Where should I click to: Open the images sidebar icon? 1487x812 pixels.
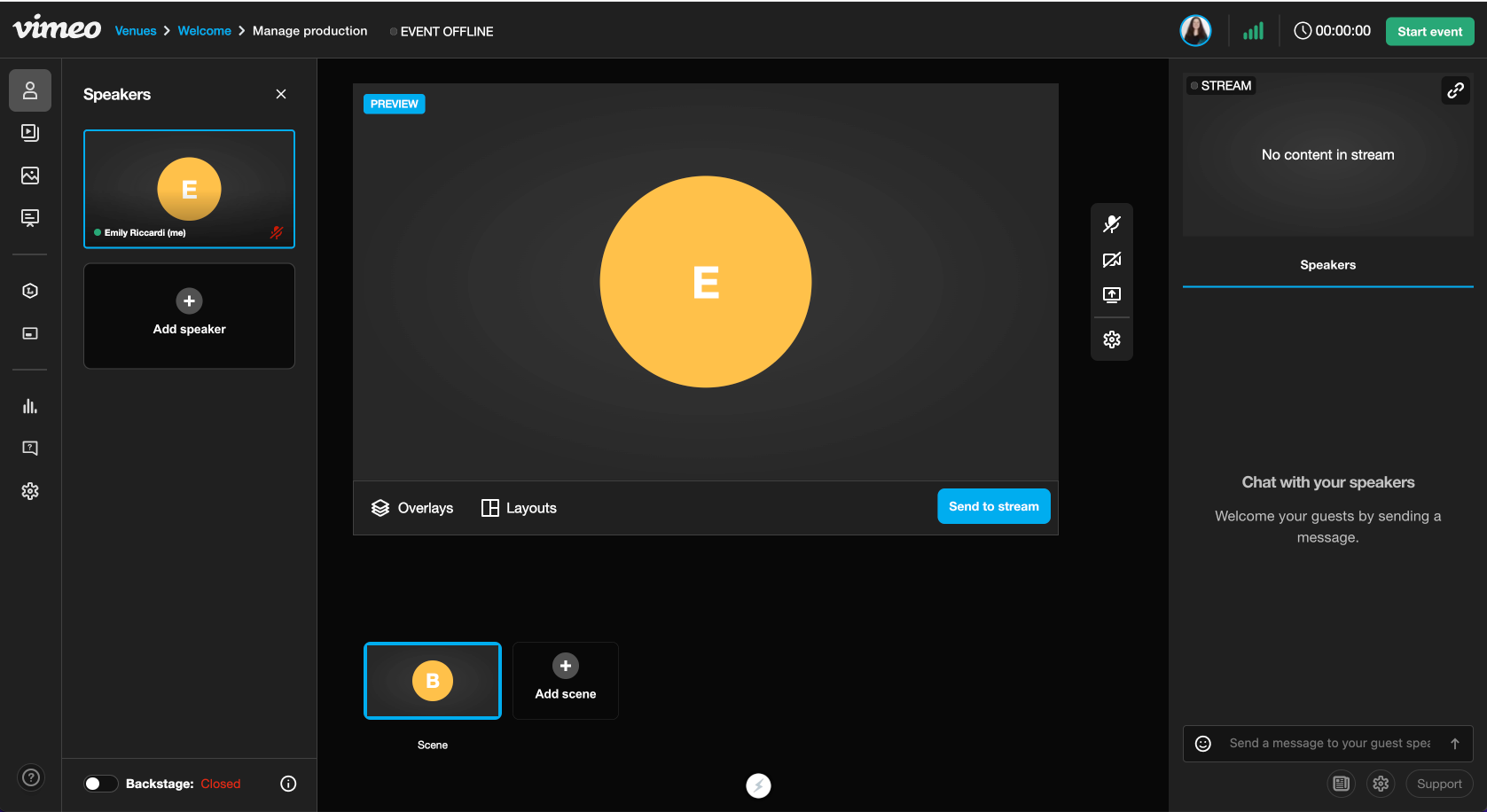30,176
